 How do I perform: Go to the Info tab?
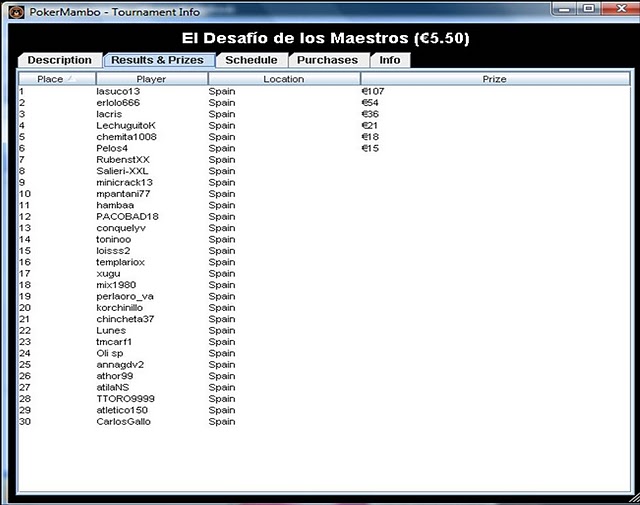click(390, 60)
